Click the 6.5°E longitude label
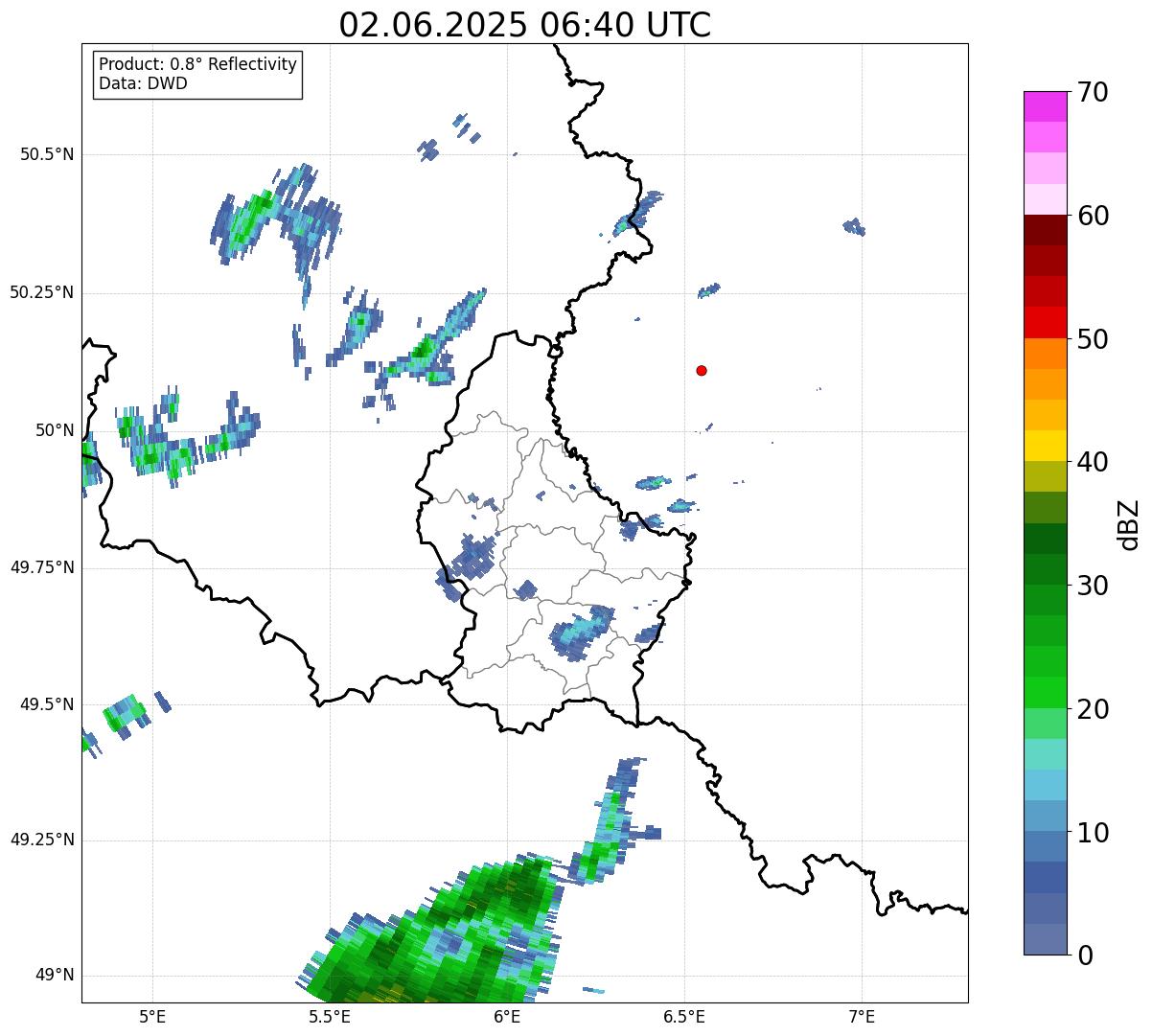The width and height of the screenshot is (1152, 1036). click(x=684, y=1016)
